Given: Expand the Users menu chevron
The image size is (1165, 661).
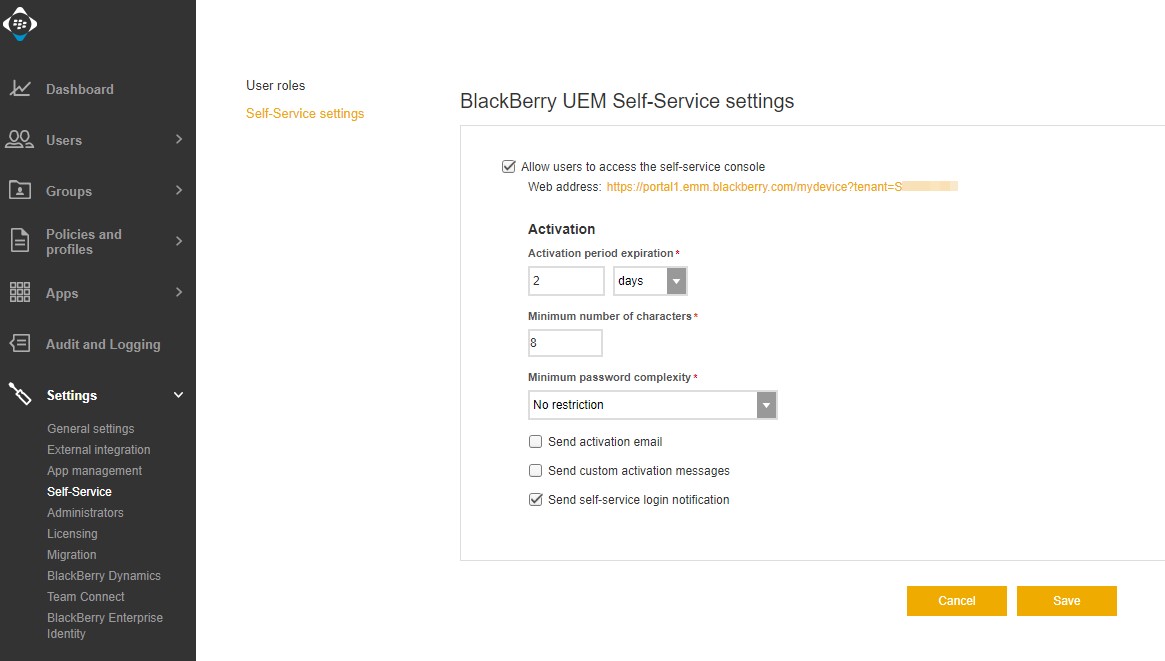Looking at the screenshot, I should click(179, 139).
